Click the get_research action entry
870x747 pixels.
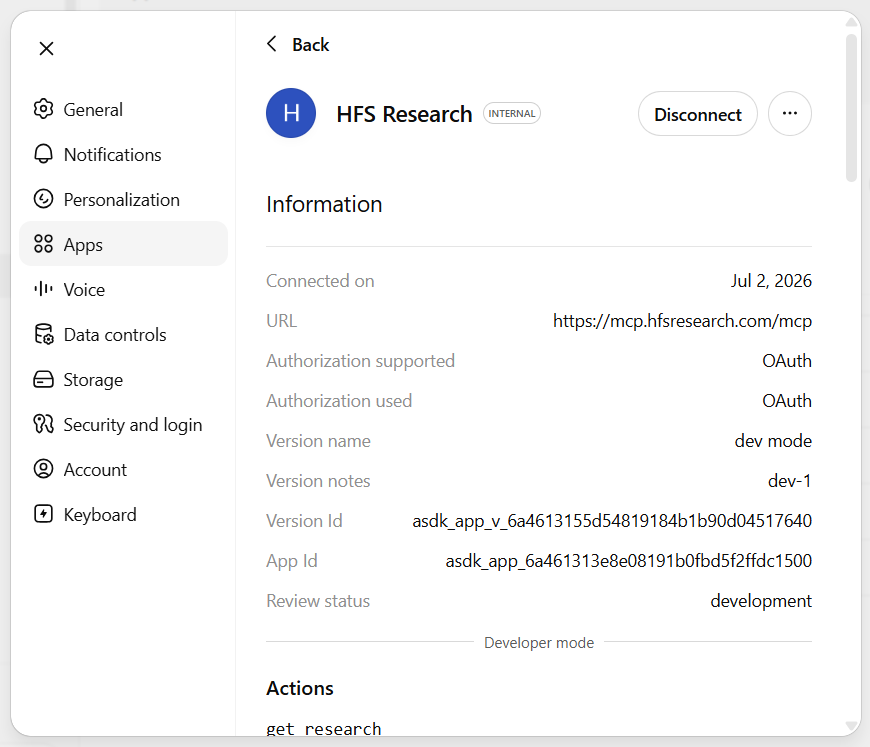tap(323, 728)
